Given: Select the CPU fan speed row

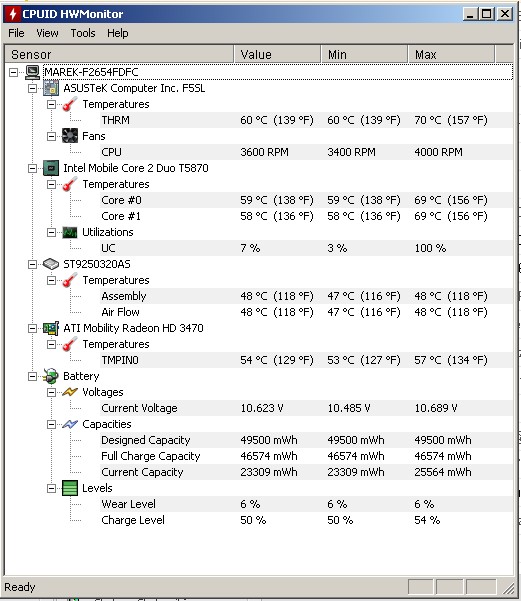Looking at the screenshot, I should [306, 152].
